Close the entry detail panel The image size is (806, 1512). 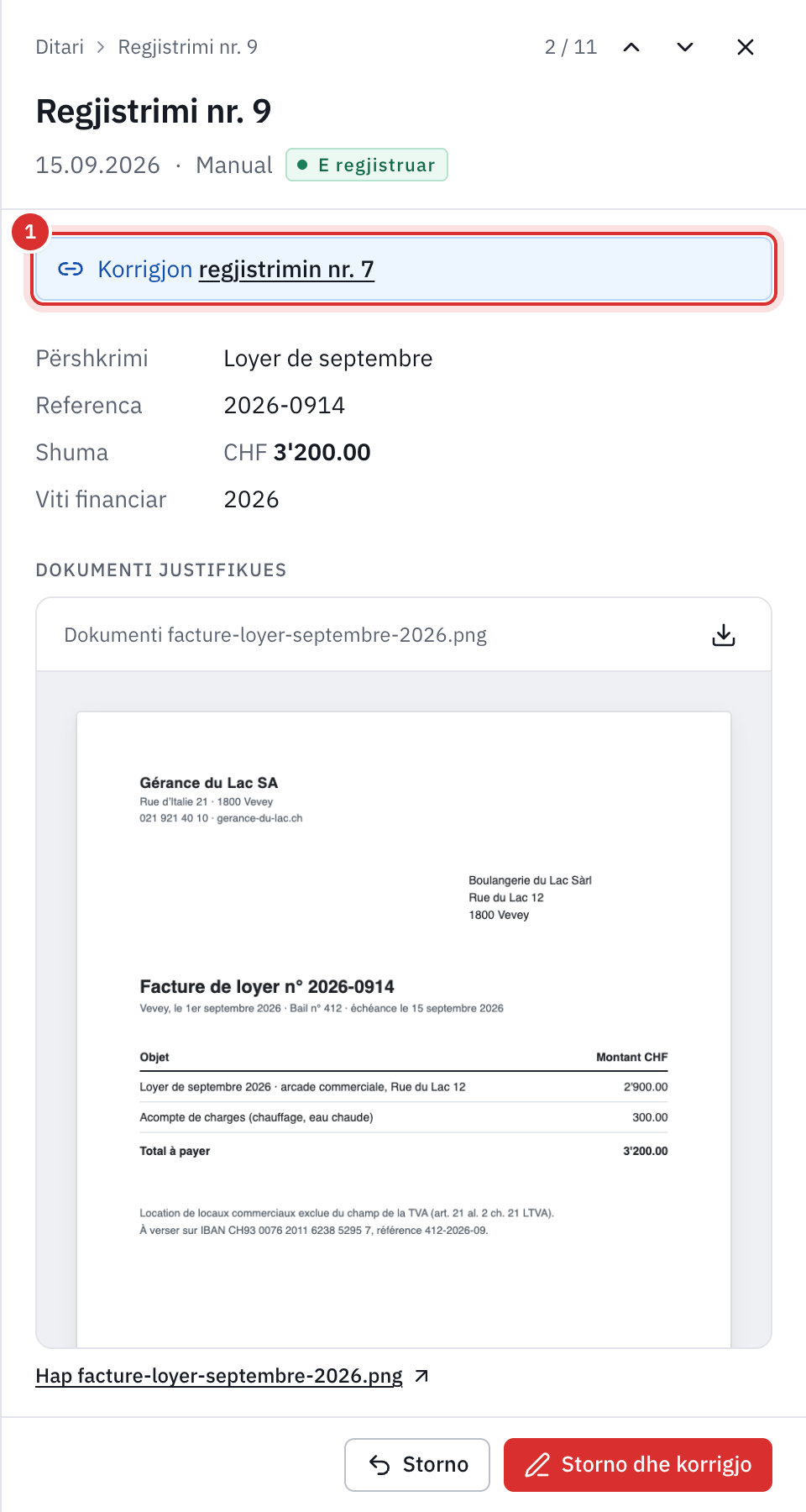pyautogui.click(x=746, y=47)
